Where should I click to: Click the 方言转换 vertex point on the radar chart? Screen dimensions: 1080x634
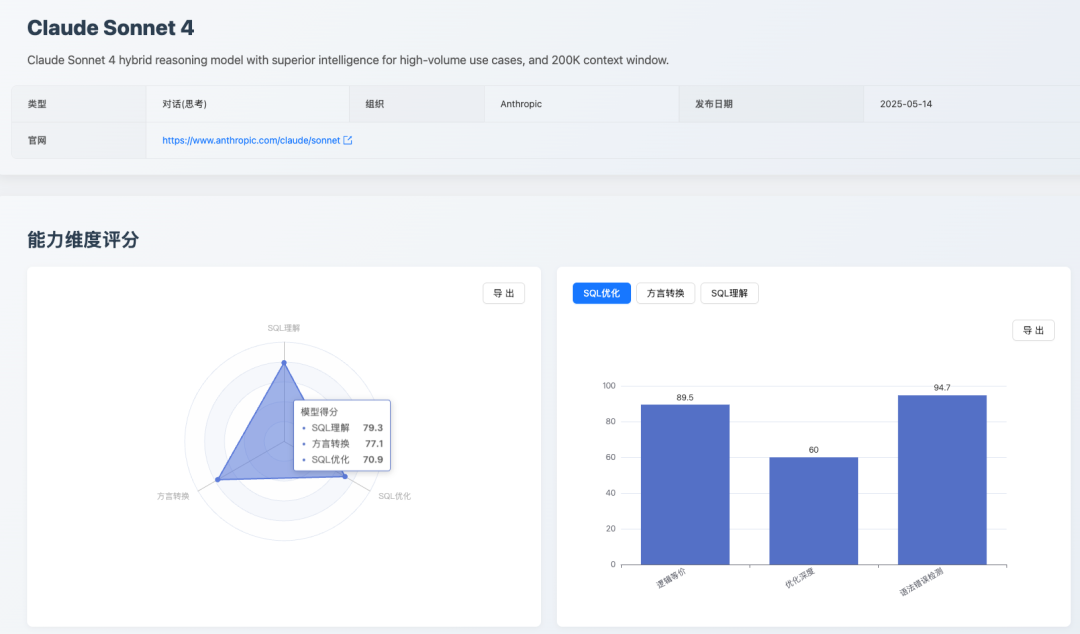pos(218,479)
